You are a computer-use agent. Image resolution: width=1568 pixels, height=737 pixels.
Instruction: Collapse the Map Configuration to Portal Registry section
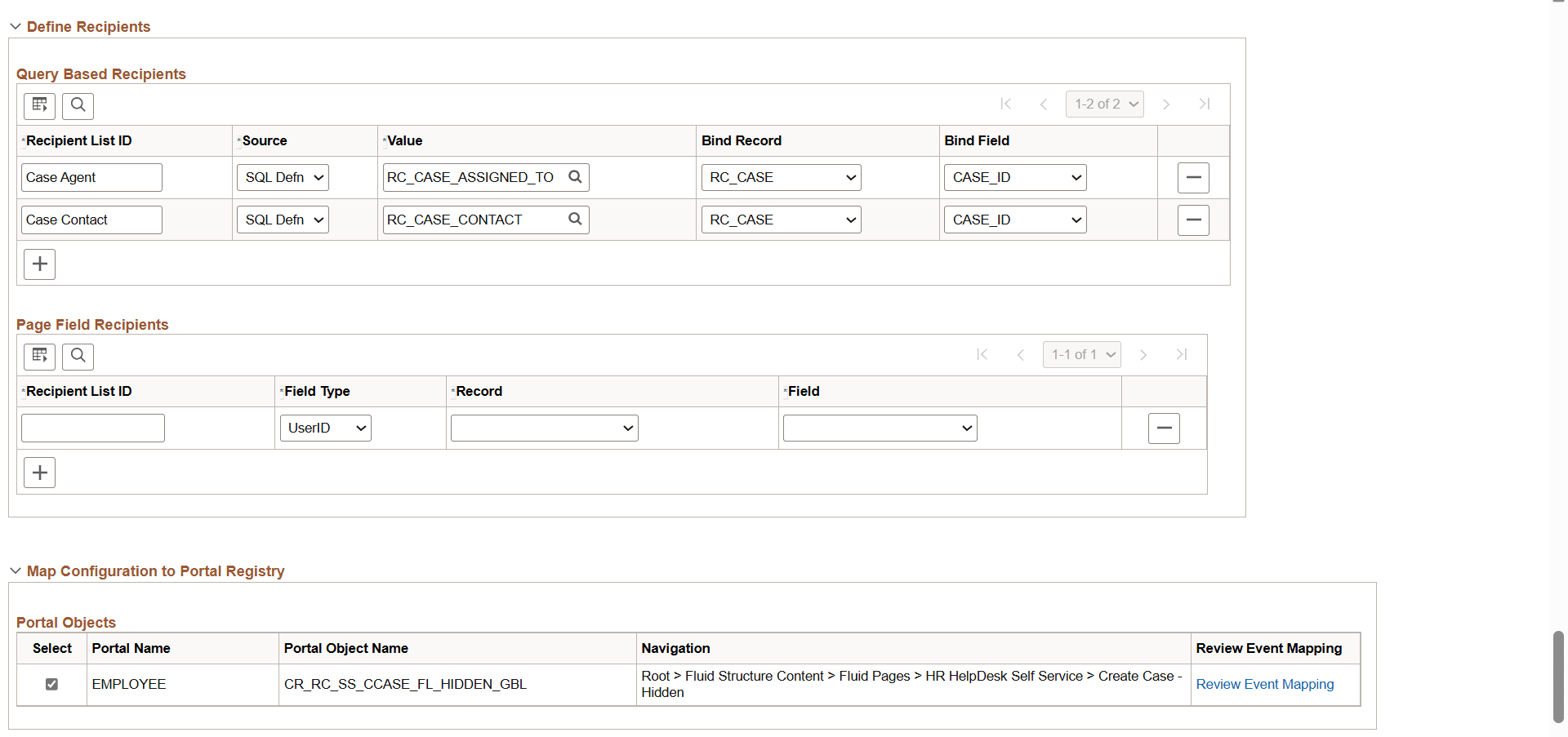(x=15, y=571)
